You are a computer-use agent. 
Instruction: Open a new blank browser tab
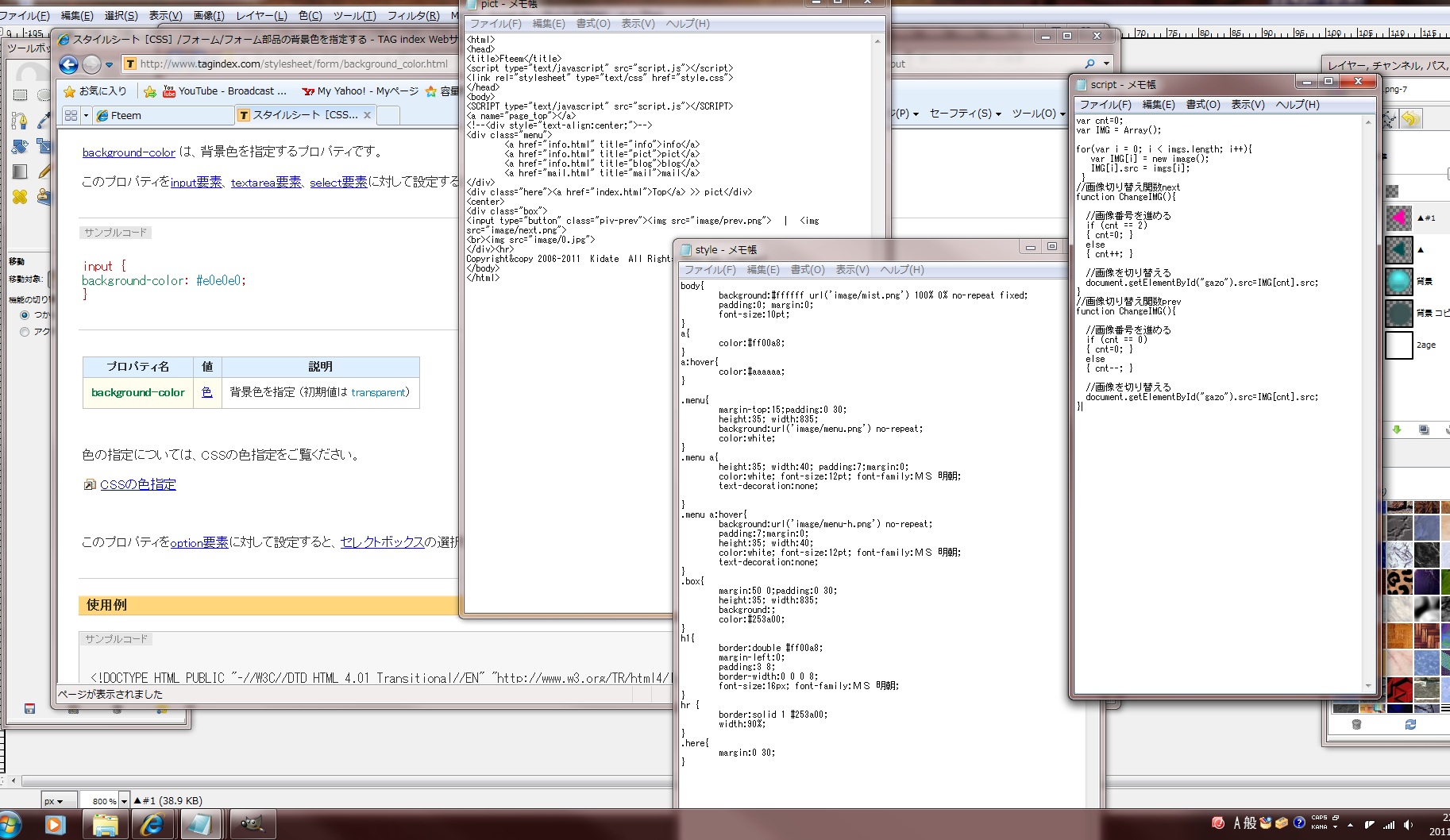pyautogui.click(x=388, y=115)
